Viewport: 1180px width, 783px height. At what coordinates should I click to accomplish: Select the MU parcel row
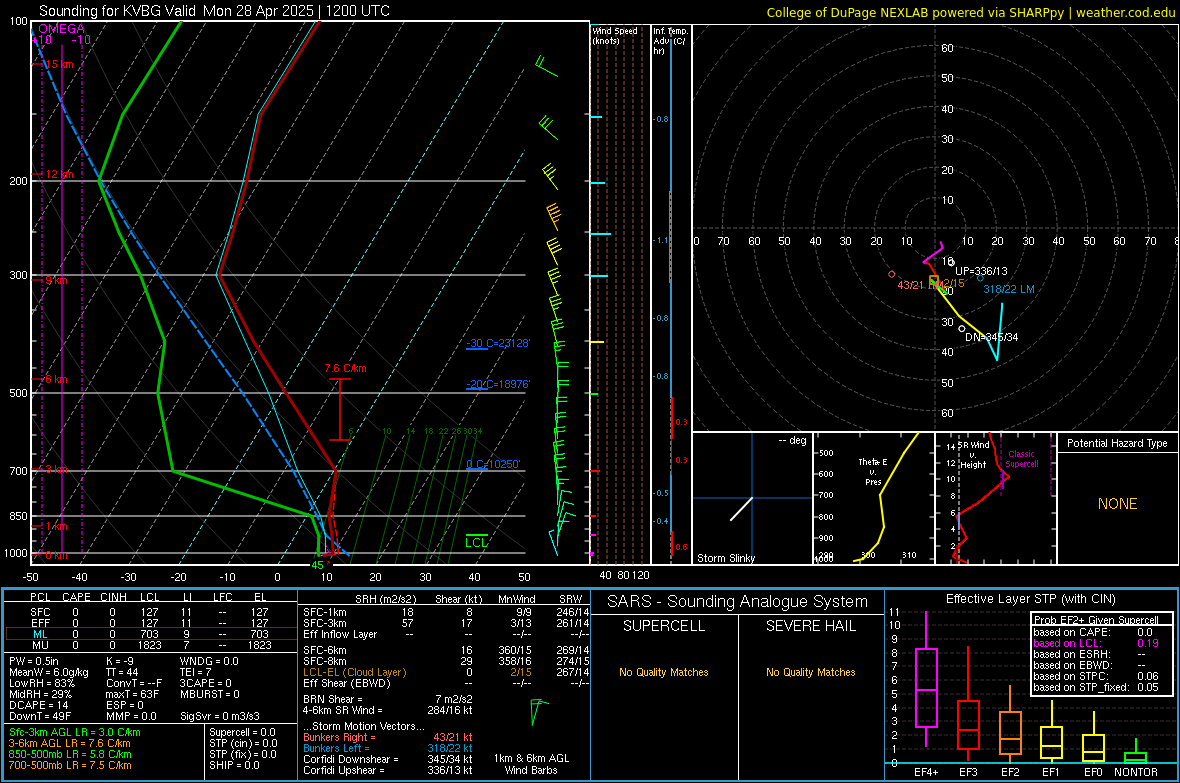tap(149, 645)
